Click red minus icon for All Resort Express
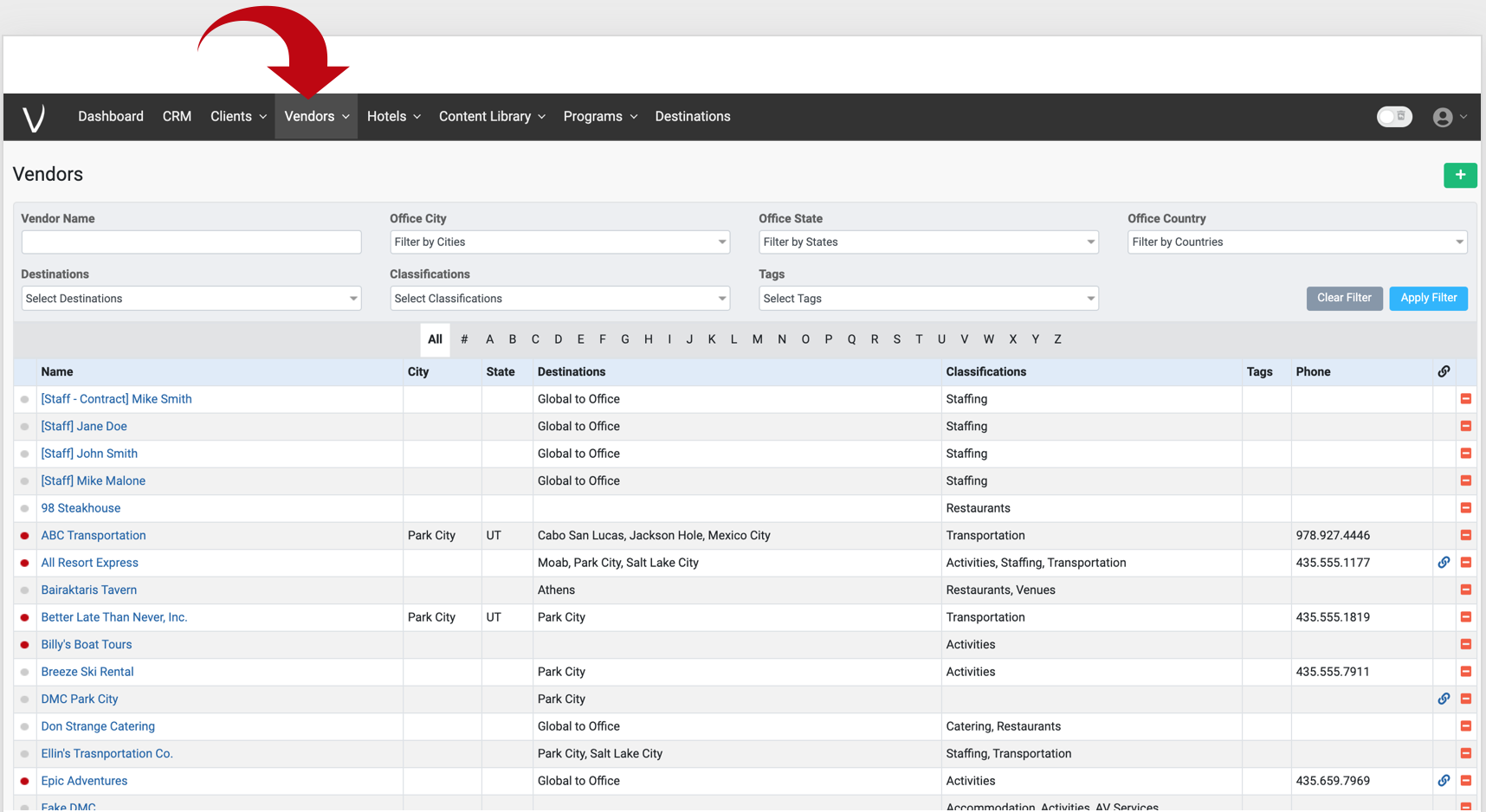The width and height of the screenshot is (1486, 812). pyautogui.click(x=1466, y=563)
